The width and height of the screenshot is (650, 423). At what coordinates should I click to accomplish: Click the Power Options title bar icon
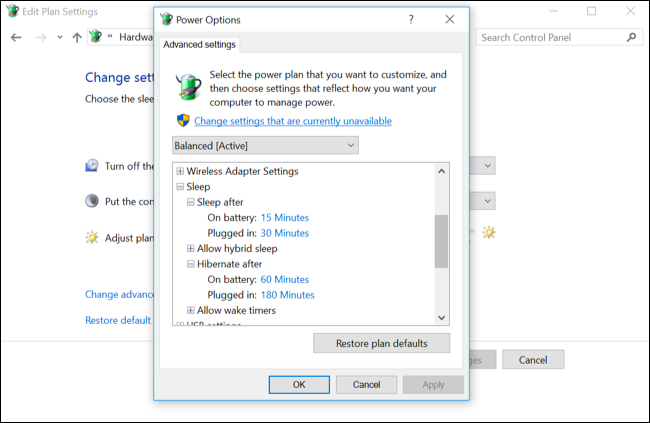[166, 19]
